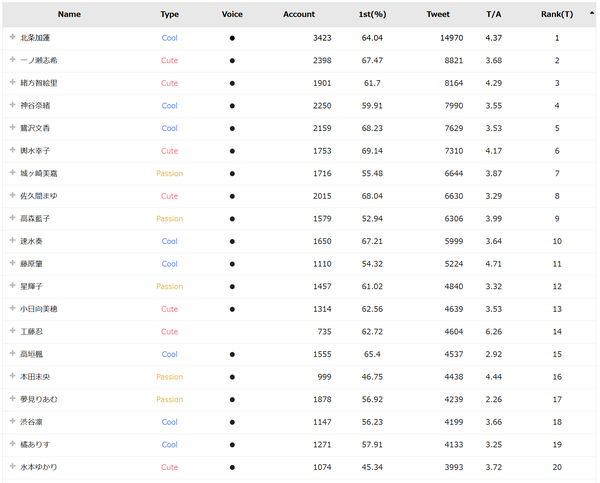Click the T/A value 4.71

(x=494, y=264)
